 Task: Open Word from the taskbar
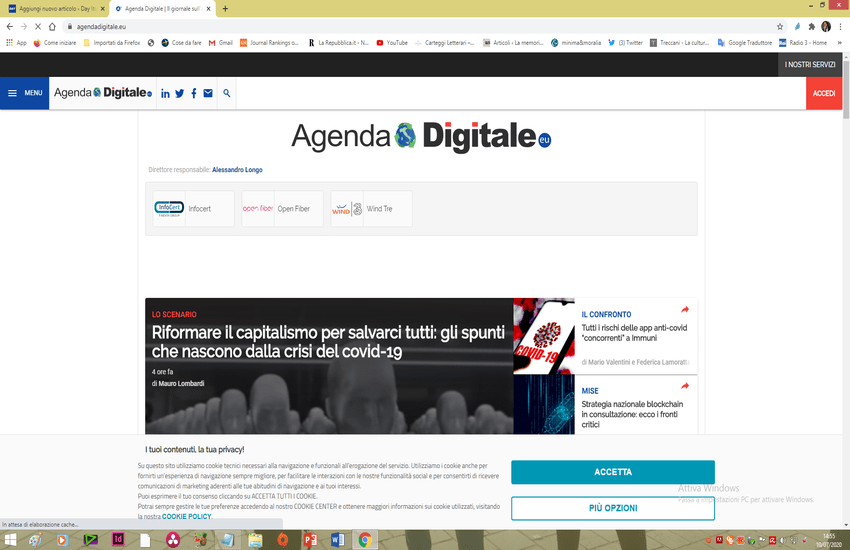[338, 540]
